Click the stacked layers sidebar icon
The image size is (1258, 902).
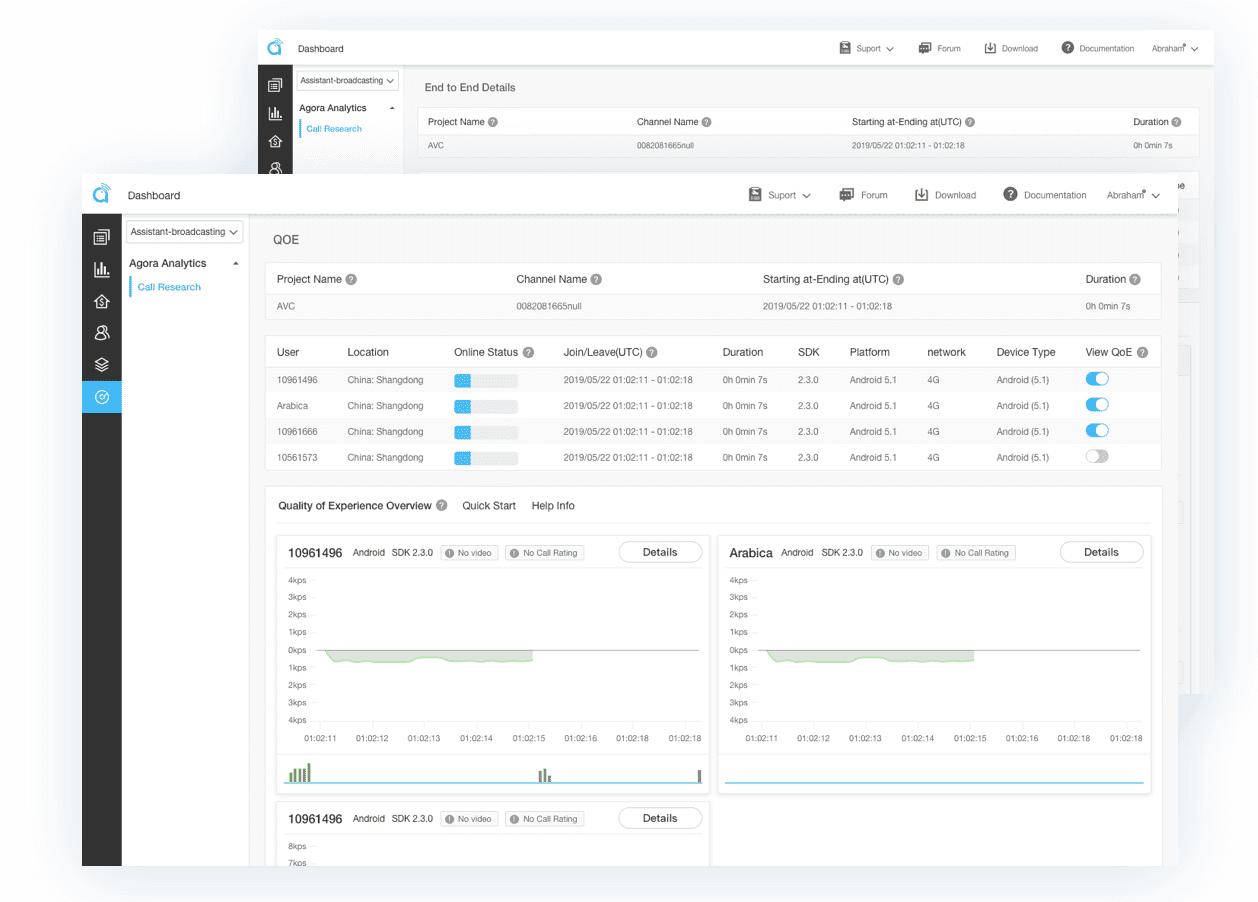(x=101, y=365)
